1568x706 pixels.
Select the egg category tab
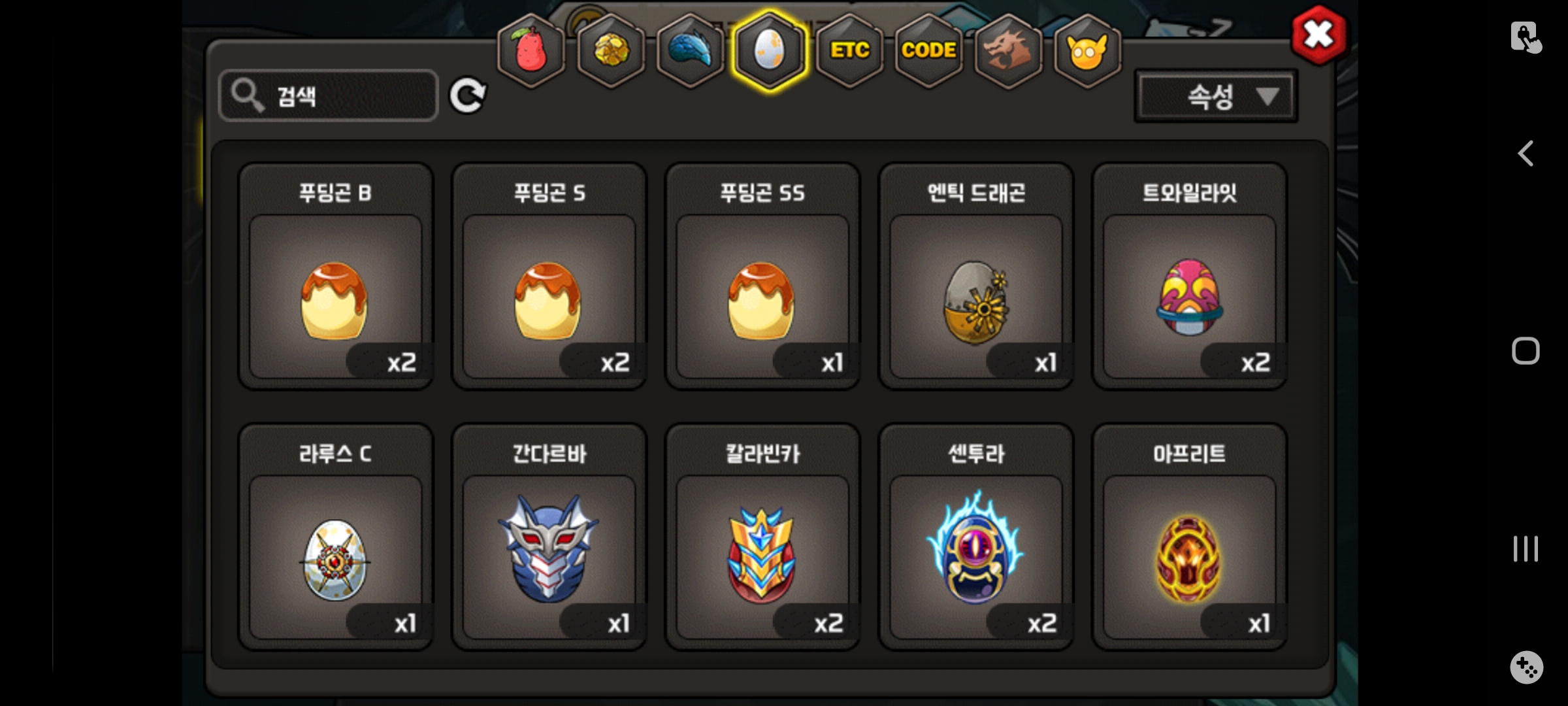[x=770, y=51]
